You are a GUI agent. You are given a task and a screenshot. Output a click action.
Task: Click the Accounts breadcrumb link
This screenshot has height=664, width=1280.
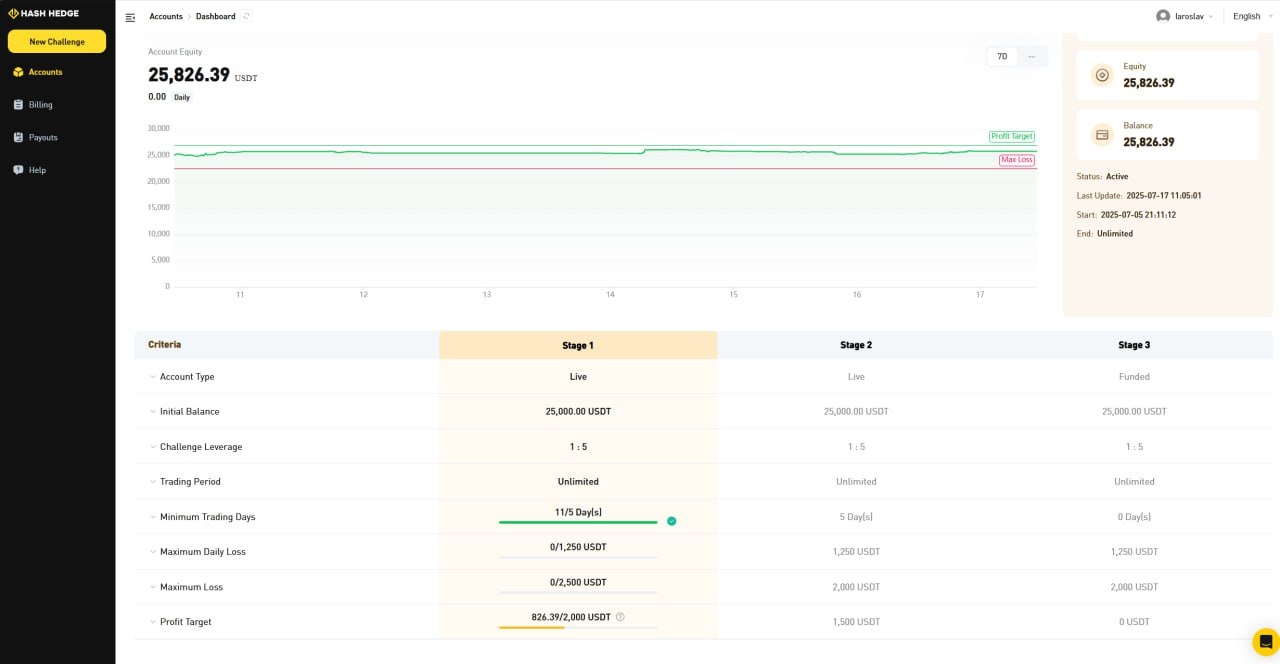point(166,17)
